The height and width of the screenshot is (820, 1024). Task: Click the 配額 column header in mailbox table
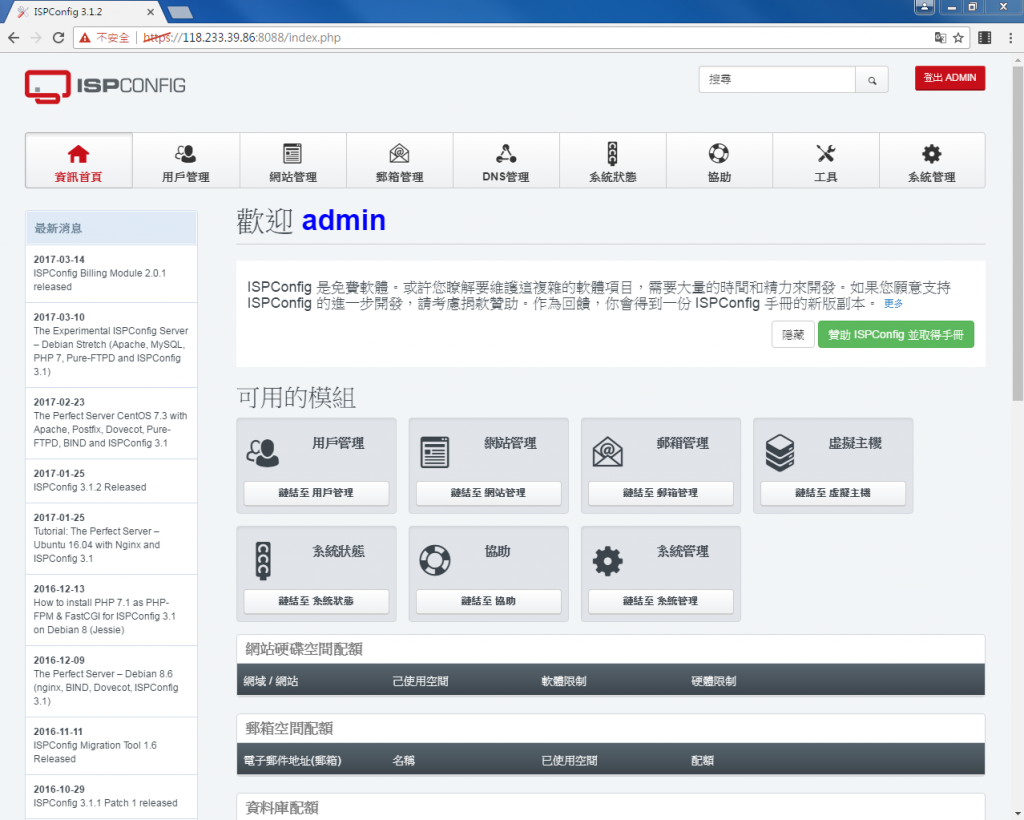[702, 761]
